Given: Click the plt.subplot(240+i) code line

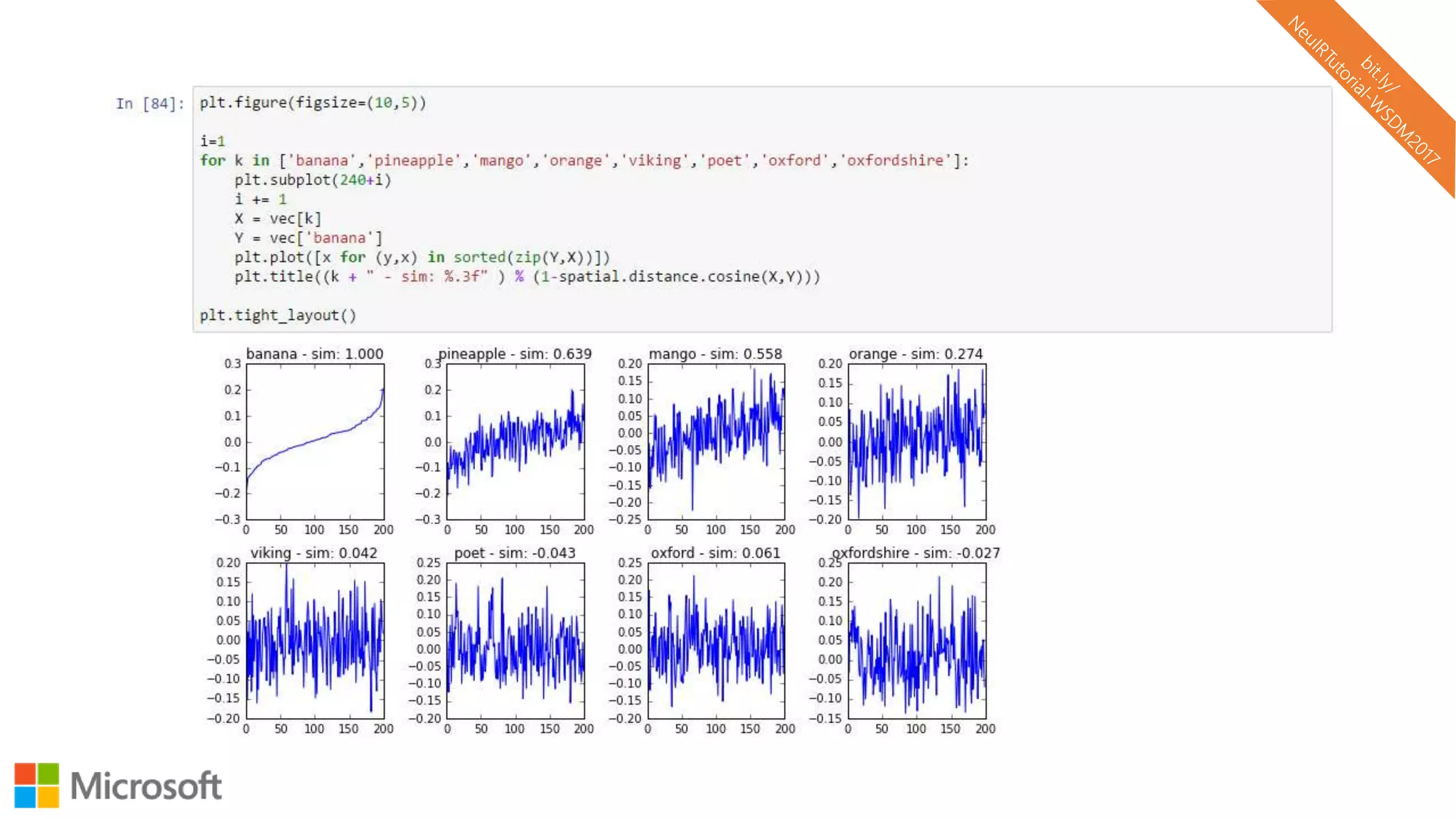Looking at the screenshot, I should 313,180.
